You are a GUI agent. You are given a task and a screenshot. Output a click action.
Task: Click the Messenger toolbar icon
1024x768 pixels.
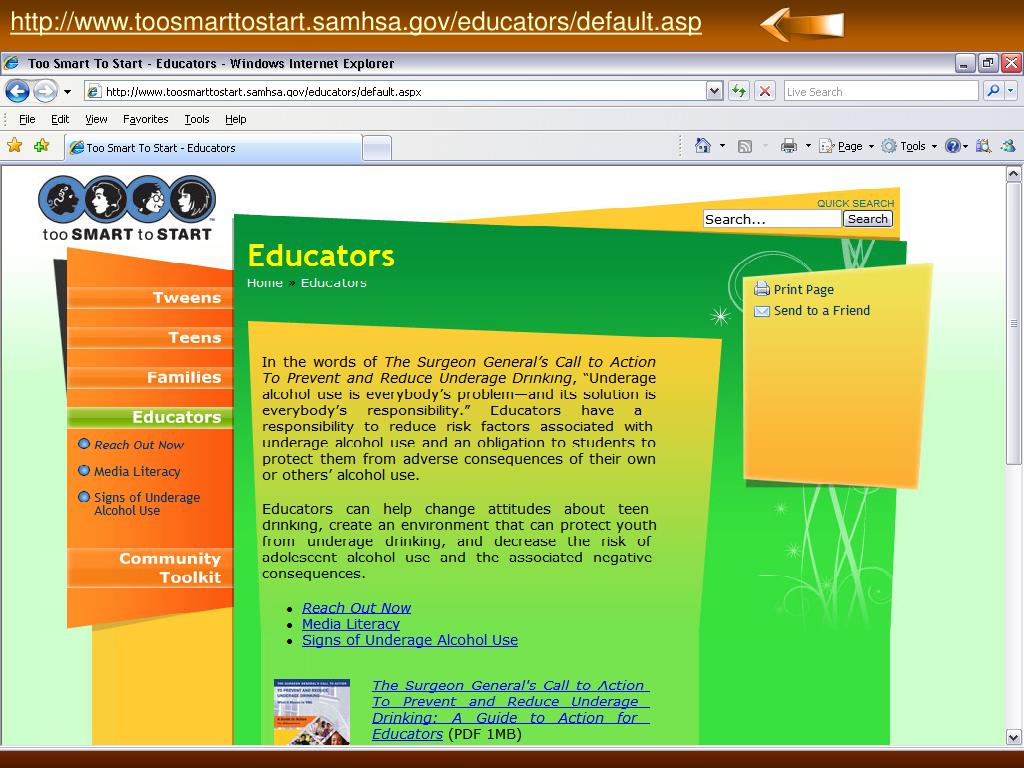click(1008, 146)
